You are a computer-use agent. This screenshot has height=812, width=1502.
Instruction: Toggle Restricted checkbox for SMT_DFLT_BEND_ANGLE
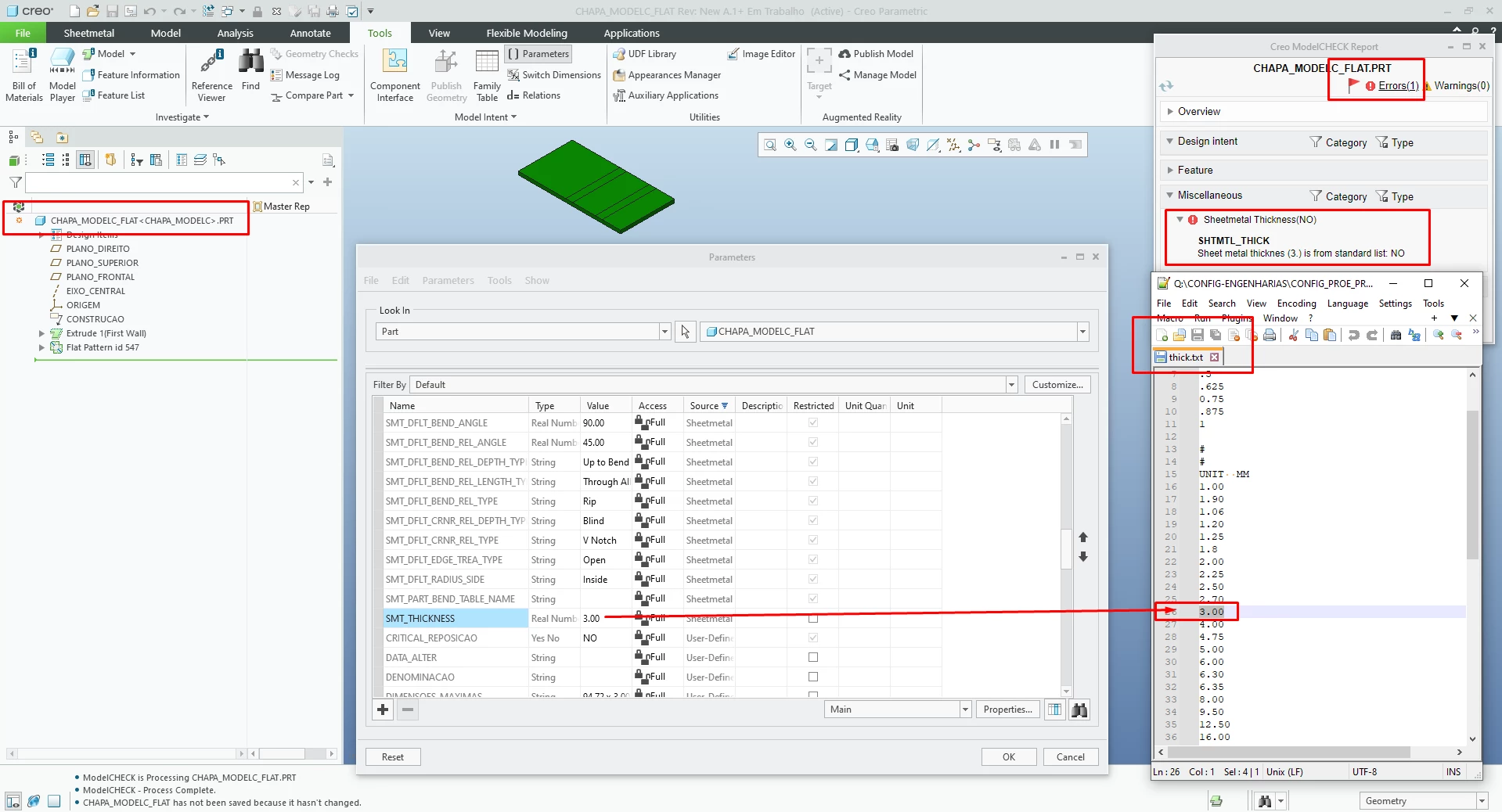pos(813,423)
